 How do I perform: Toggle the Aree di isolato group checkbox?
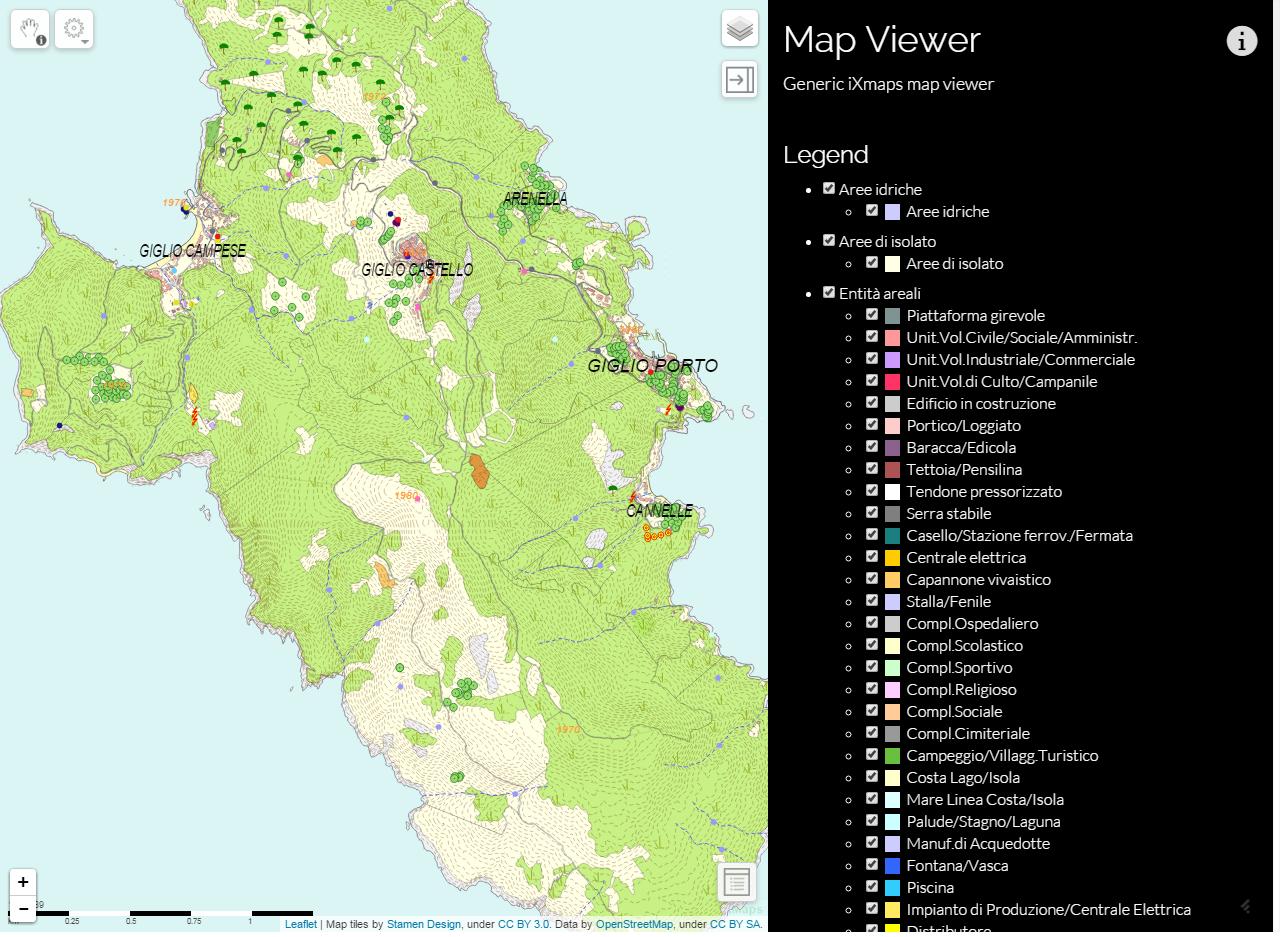(x=829, y=240)
